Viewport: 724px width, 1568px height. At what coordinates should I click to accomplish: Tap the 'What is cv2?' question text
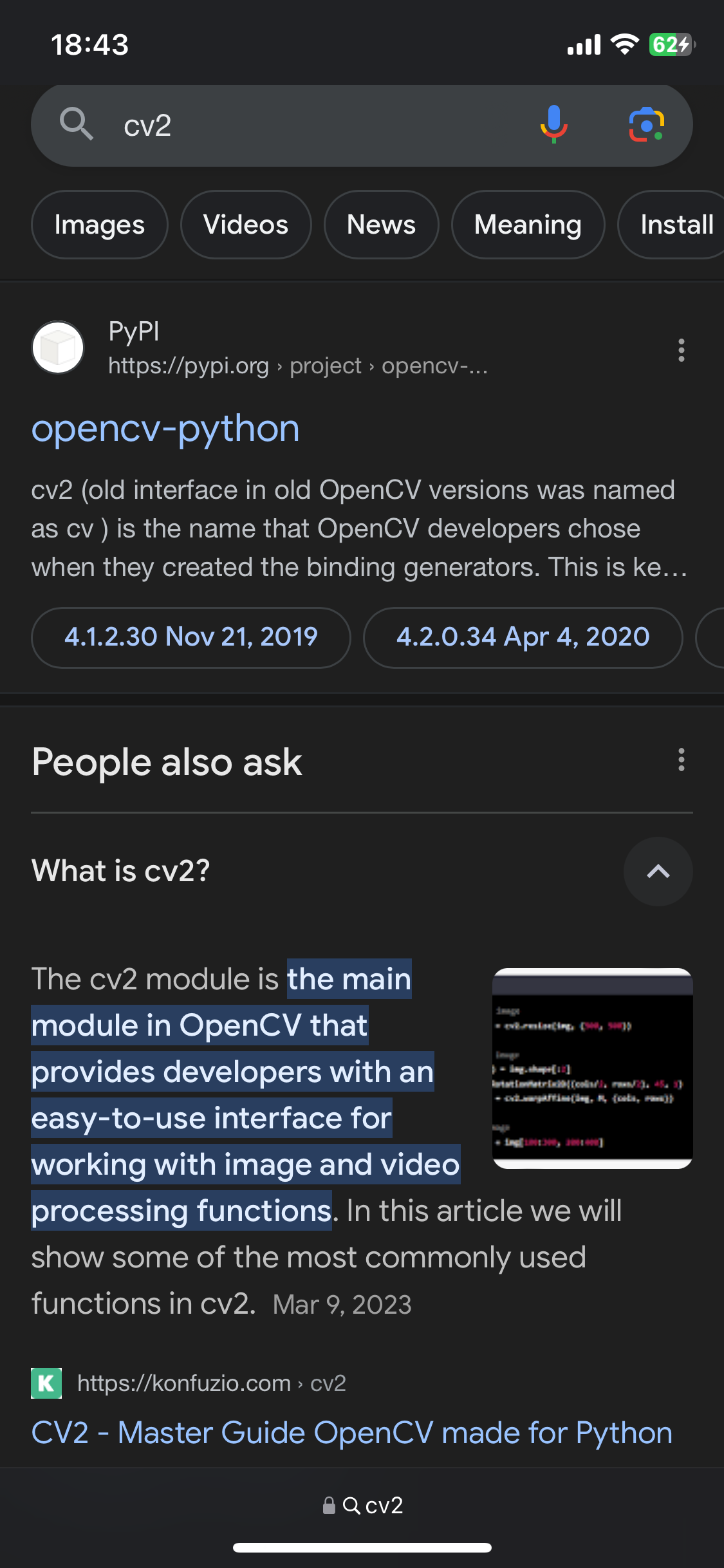(120, 871)
